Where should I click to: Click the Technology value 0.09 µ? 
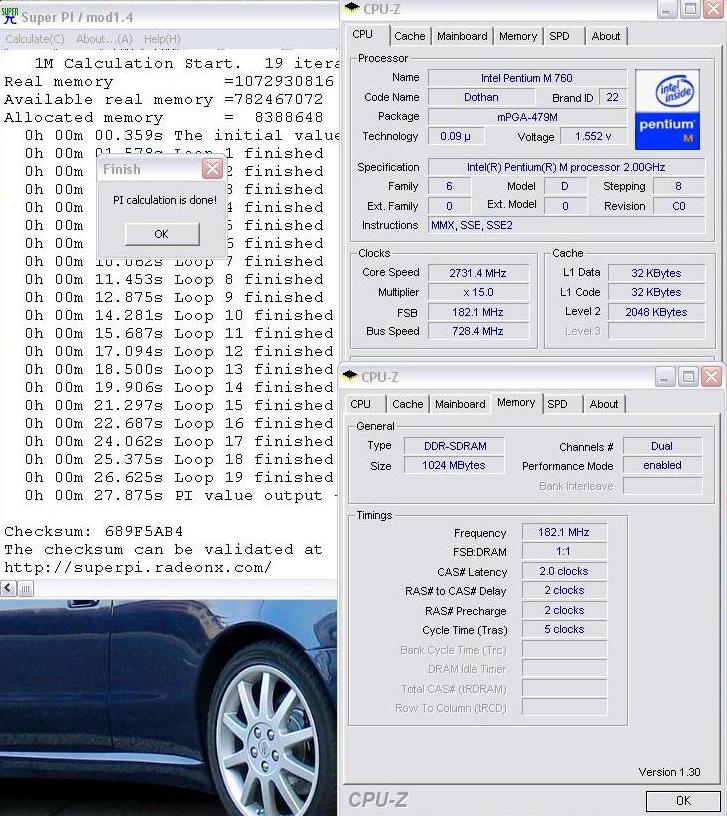coord(455,136)
